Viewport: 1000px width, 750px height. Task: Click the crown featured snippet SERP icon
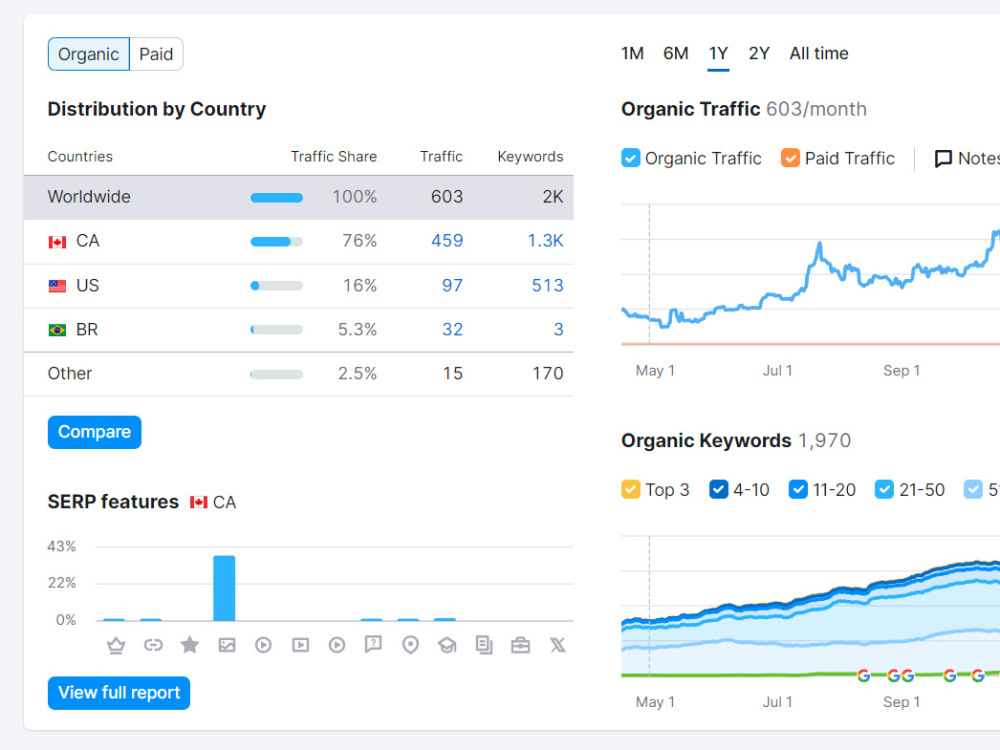click(x=116, y=645)
